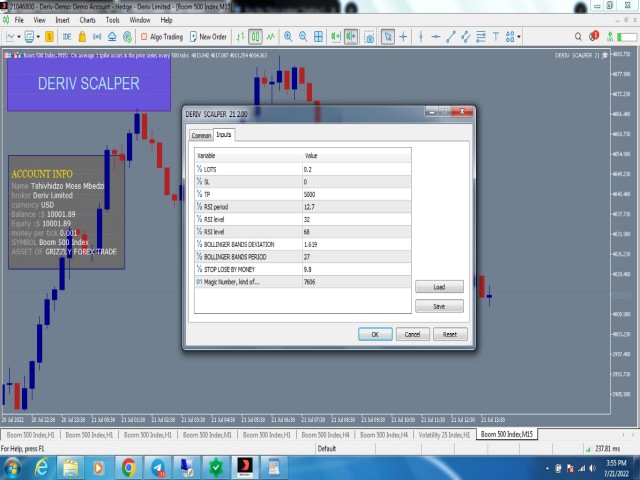Switch to the Common tab in dialog
The width and height of the screenshot is (640, 480).
coord(201,136)
